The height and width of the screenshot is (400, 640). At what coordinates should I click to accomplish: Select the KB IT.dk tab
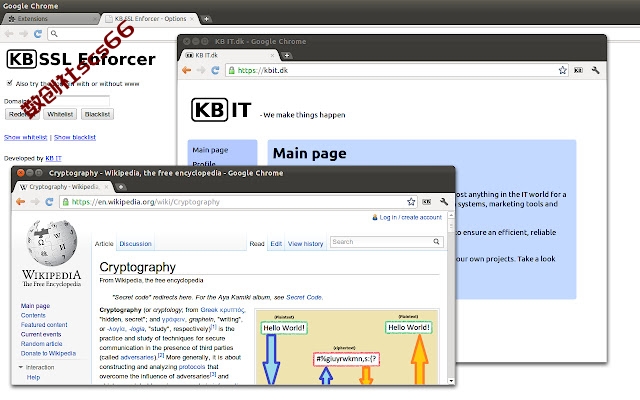click(230, 55)
